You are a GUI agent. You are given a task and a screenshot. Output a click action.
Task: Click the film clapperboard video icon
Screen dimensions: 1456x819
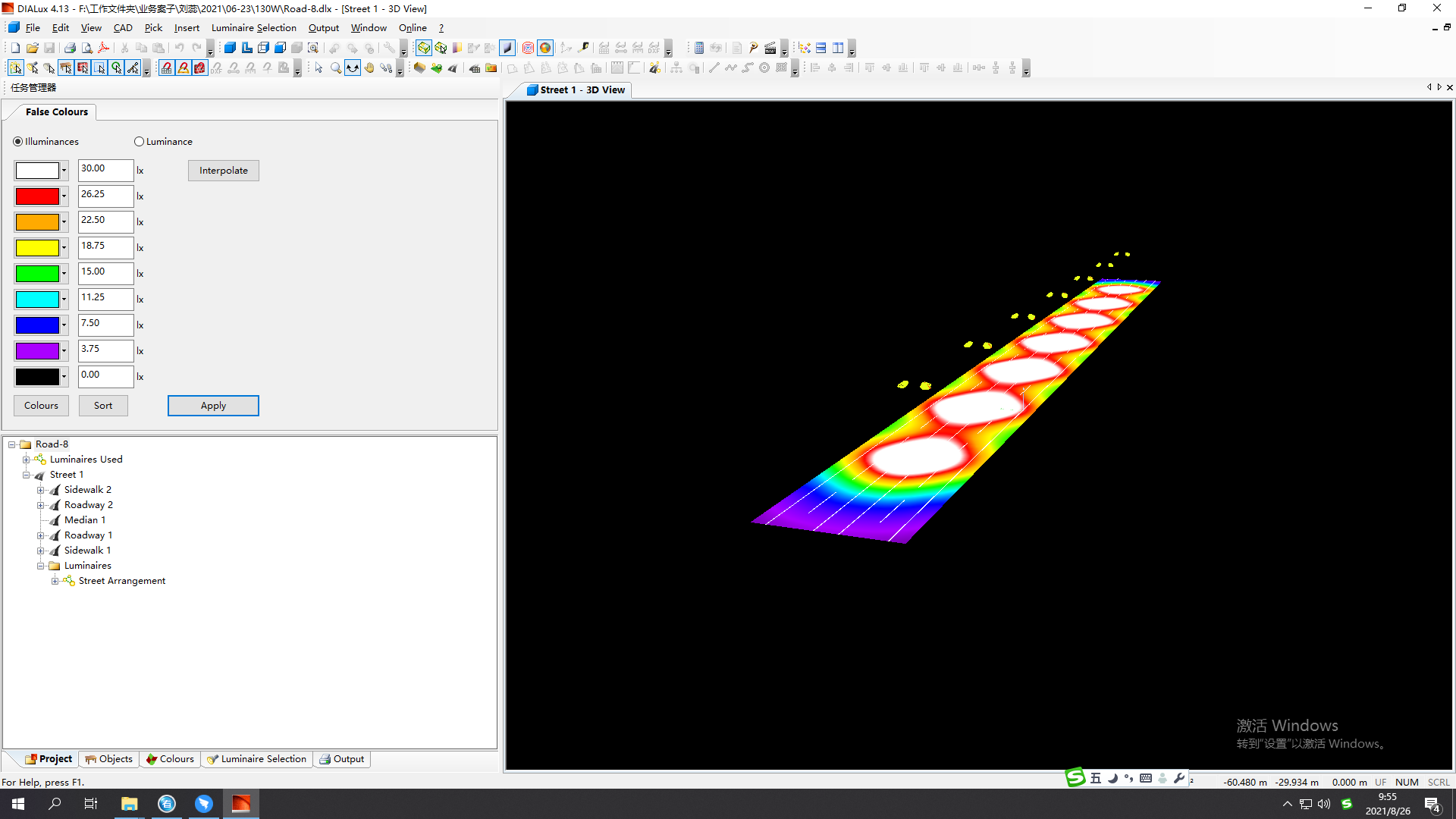(x=770, y=48)
